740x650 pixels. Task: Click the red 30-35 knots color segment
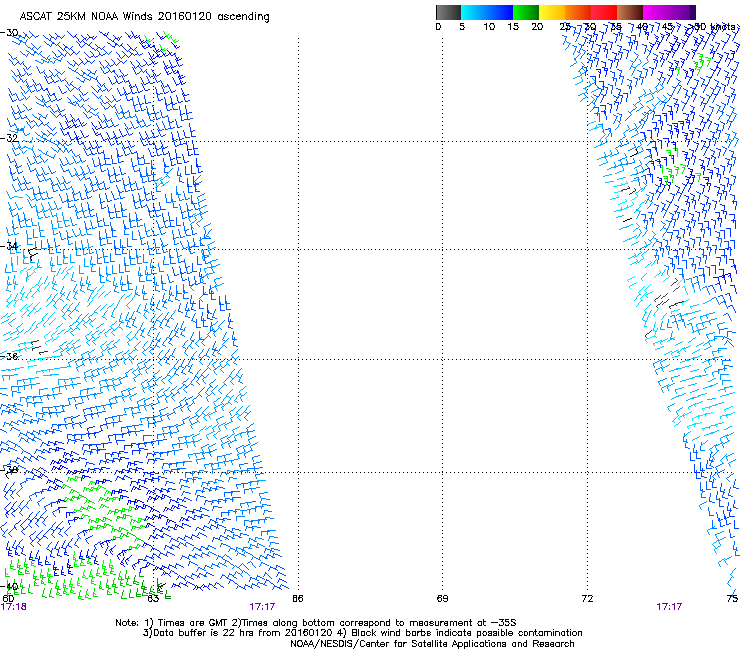click(604, 12)
